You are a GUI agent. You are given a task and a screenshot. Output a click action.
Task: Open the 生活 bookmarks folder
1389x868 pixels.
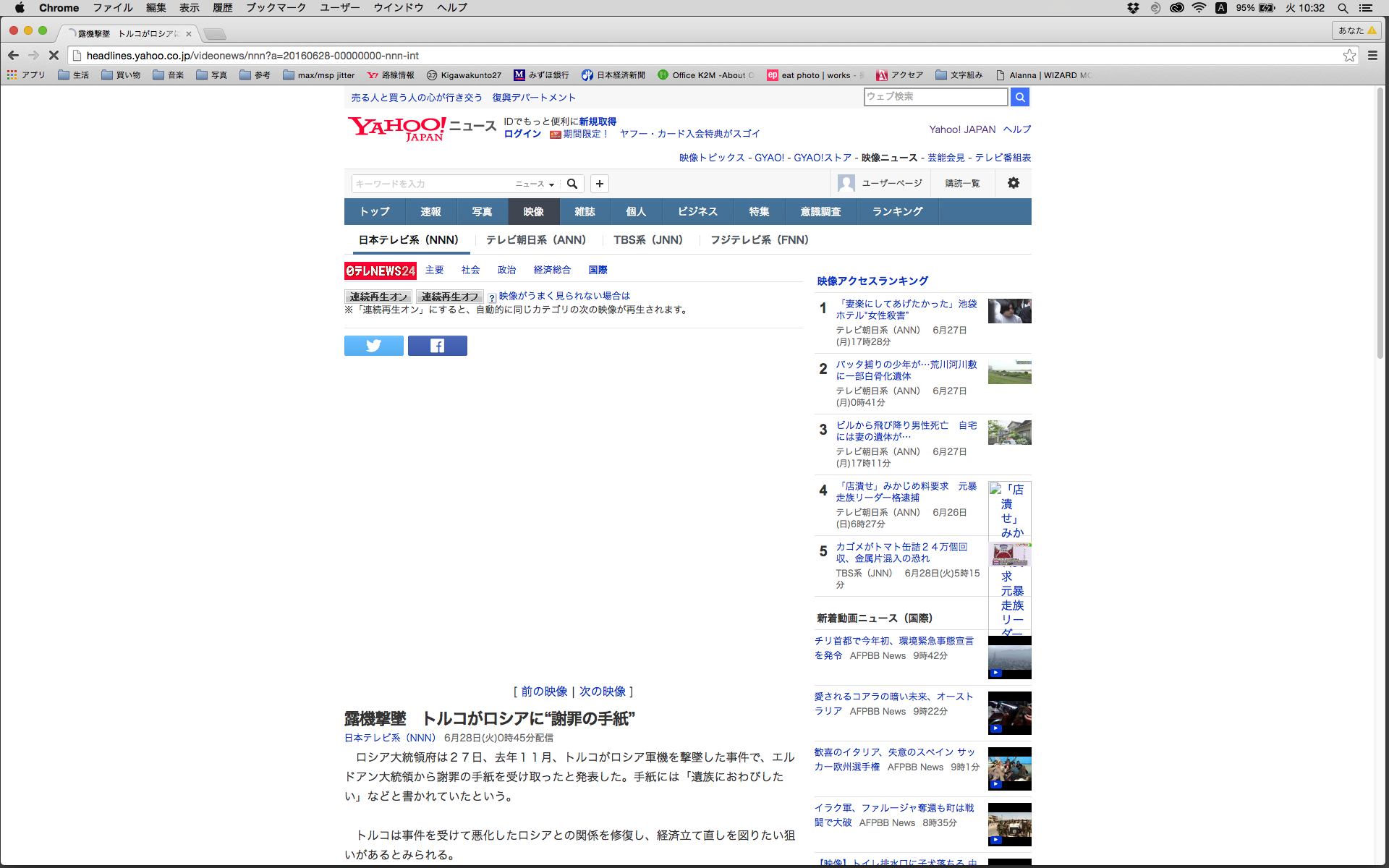[74, 75]
